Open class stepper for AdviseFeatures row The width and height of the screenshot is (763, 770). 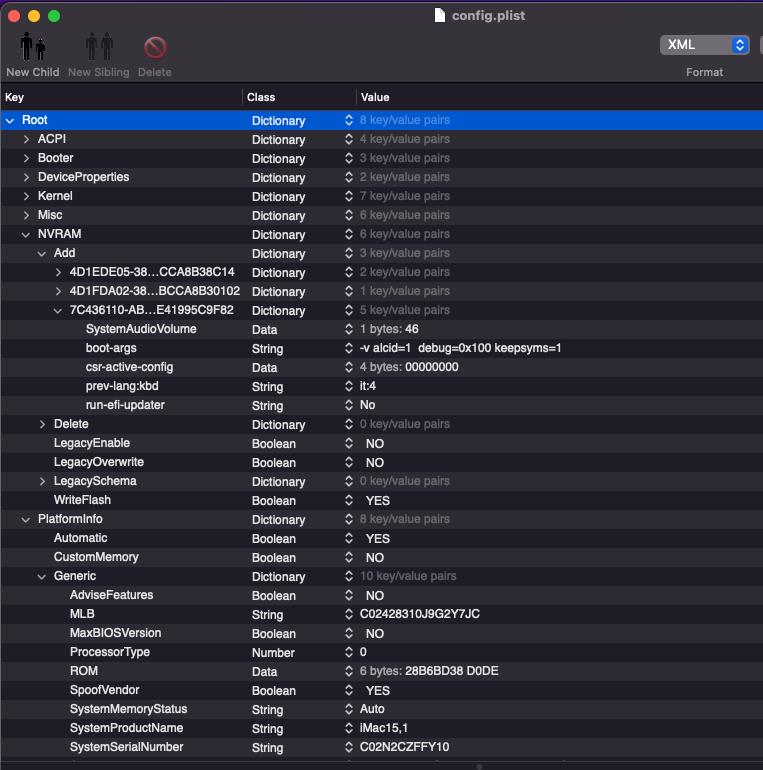pos(349,596)
